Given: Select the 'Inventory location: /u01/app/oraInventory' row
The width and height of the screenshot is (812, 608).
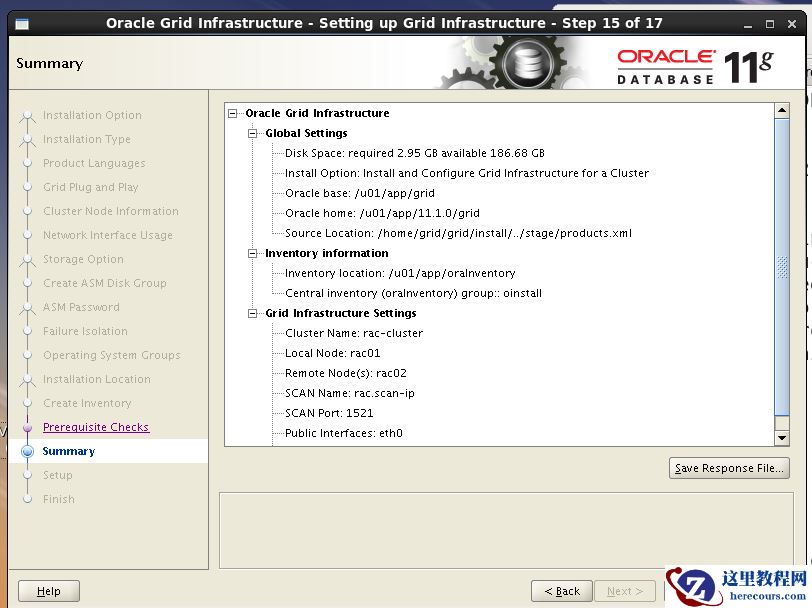Looking at the screenshot, I should [x=400, y=273].
